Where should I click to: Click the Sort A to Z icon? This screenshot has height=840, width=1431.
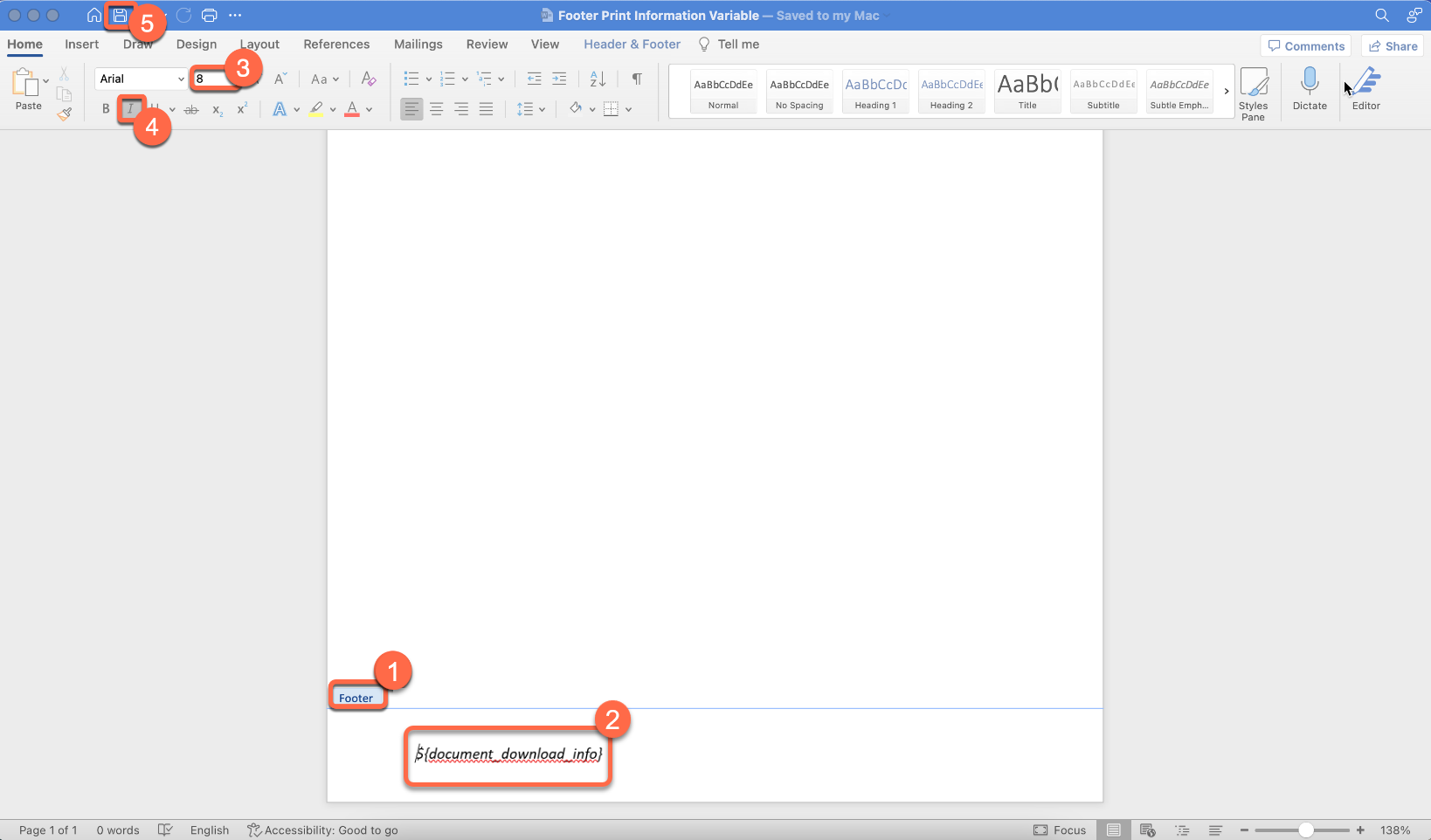click(598, 79)
